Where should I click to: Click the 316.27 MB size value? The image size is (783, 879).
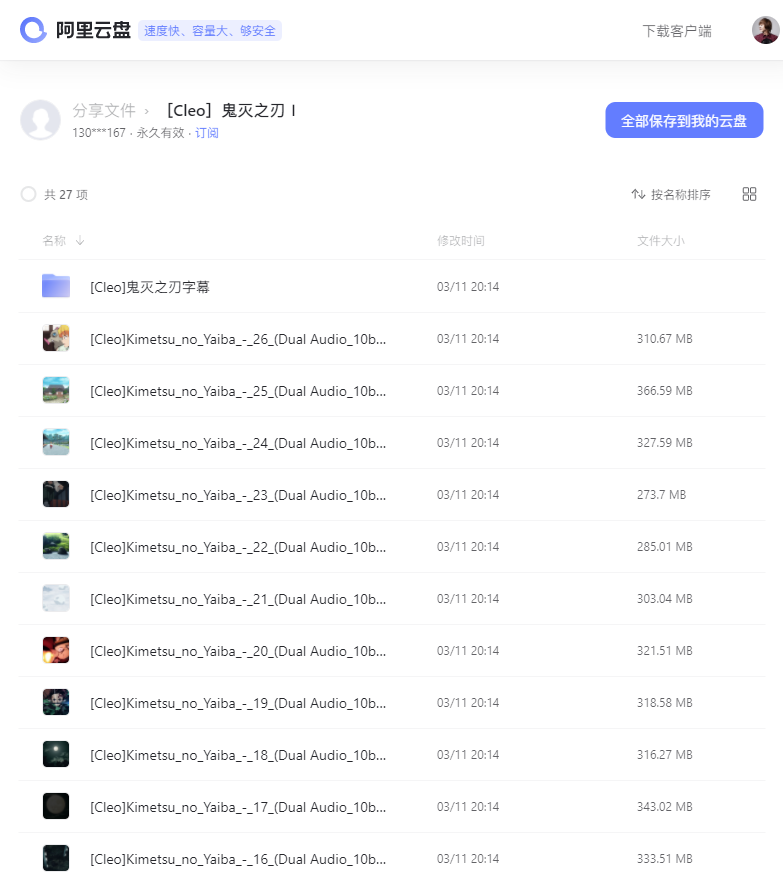pyautogui.click(x=665, y=755)
